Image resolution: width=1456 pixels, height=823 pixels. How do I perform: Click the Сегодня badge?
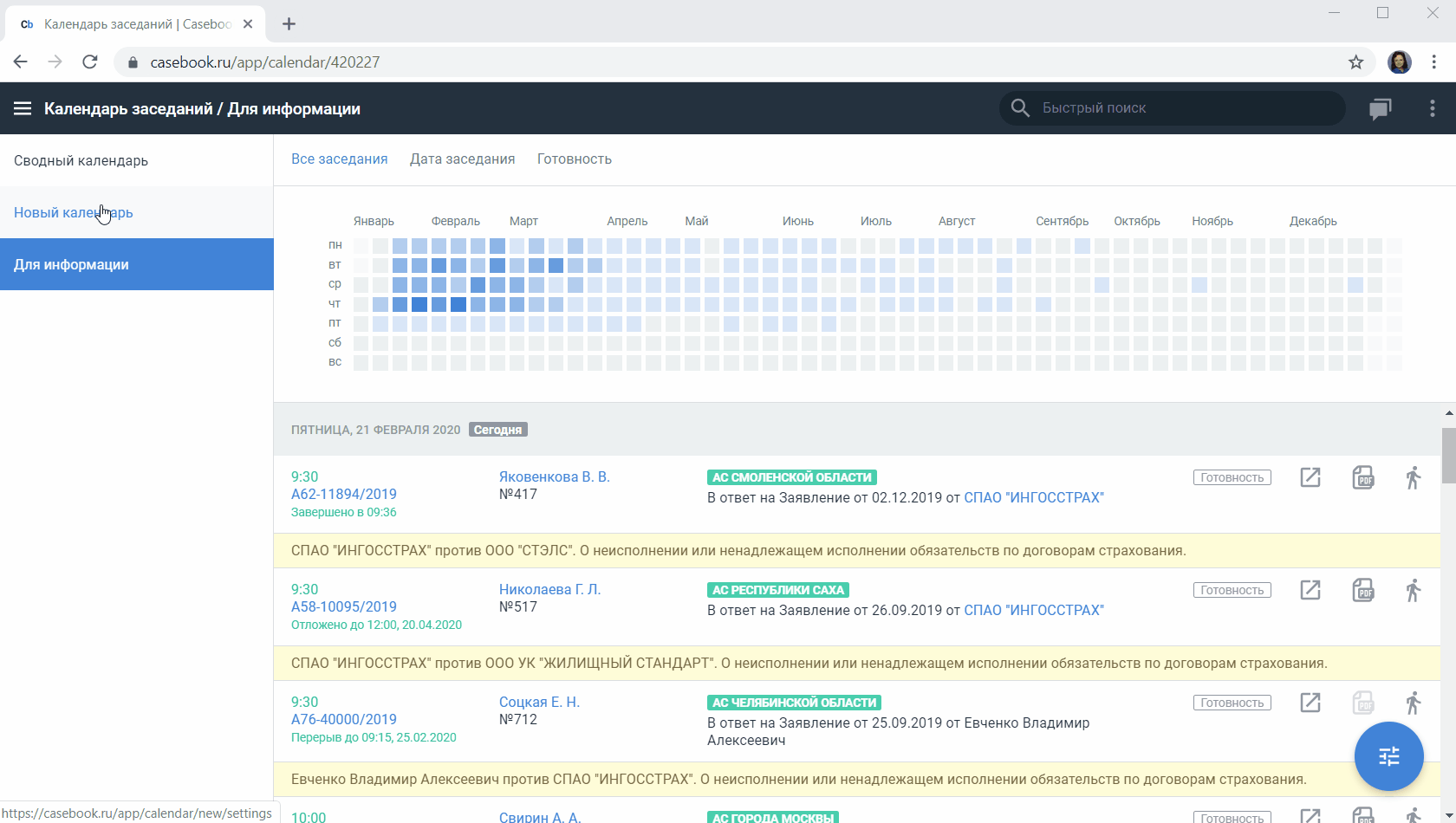coord(498,430)
